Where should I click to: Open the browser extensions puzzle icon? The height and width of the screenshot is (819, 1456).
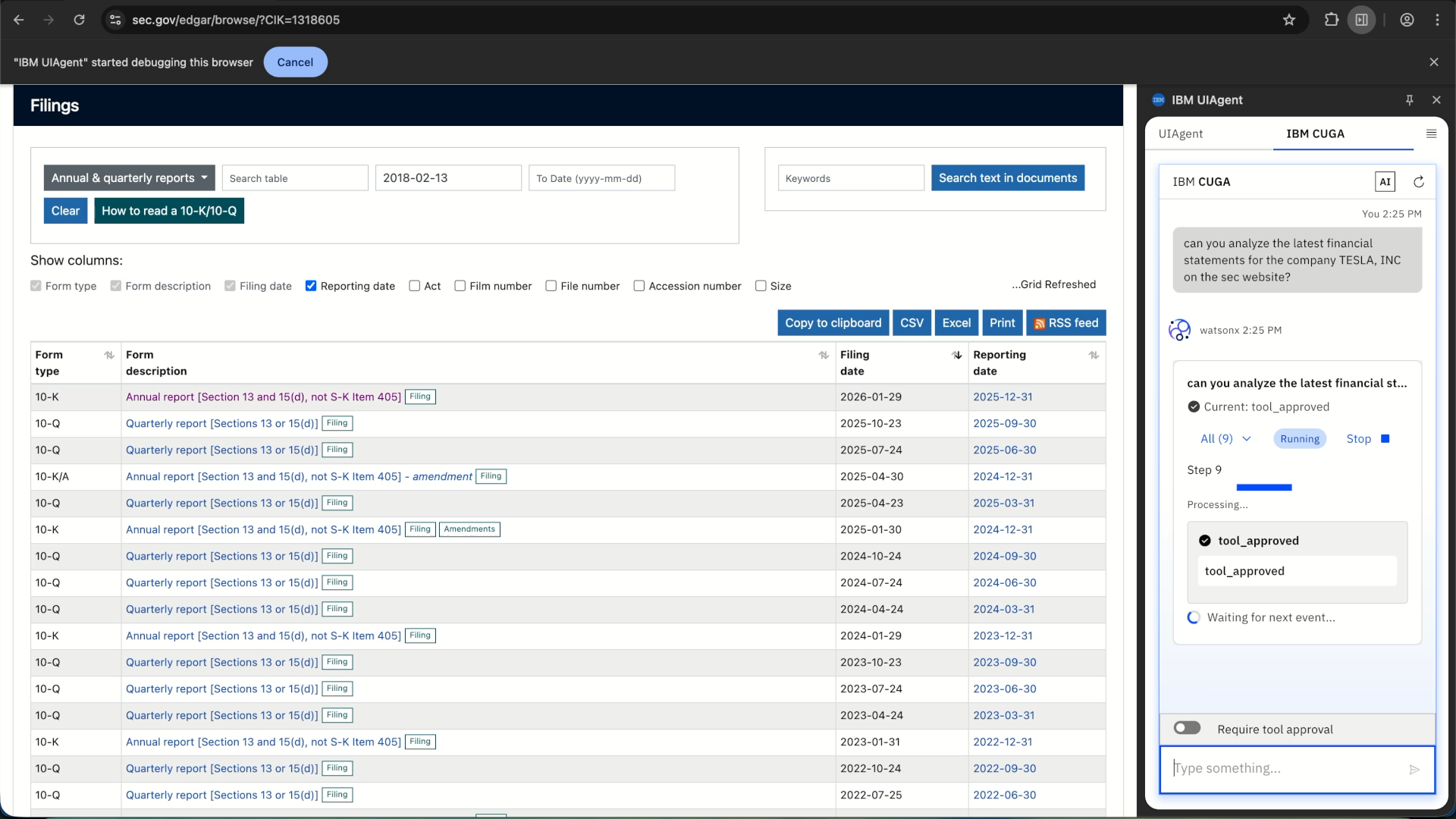point(1332,20)
